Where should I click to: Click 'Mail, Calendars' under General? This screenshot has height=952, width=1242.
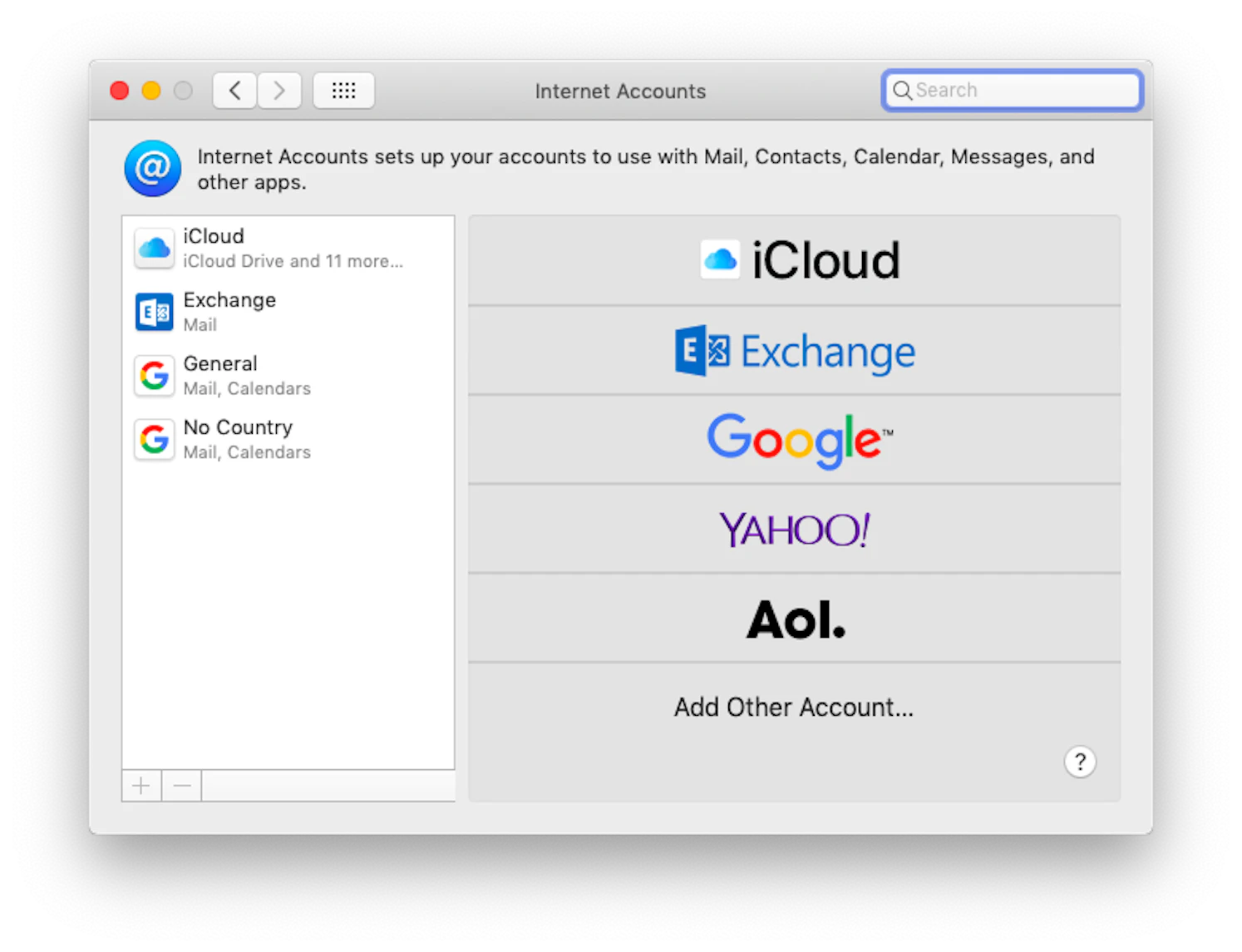pyautogui.click(x=247, y=388)
